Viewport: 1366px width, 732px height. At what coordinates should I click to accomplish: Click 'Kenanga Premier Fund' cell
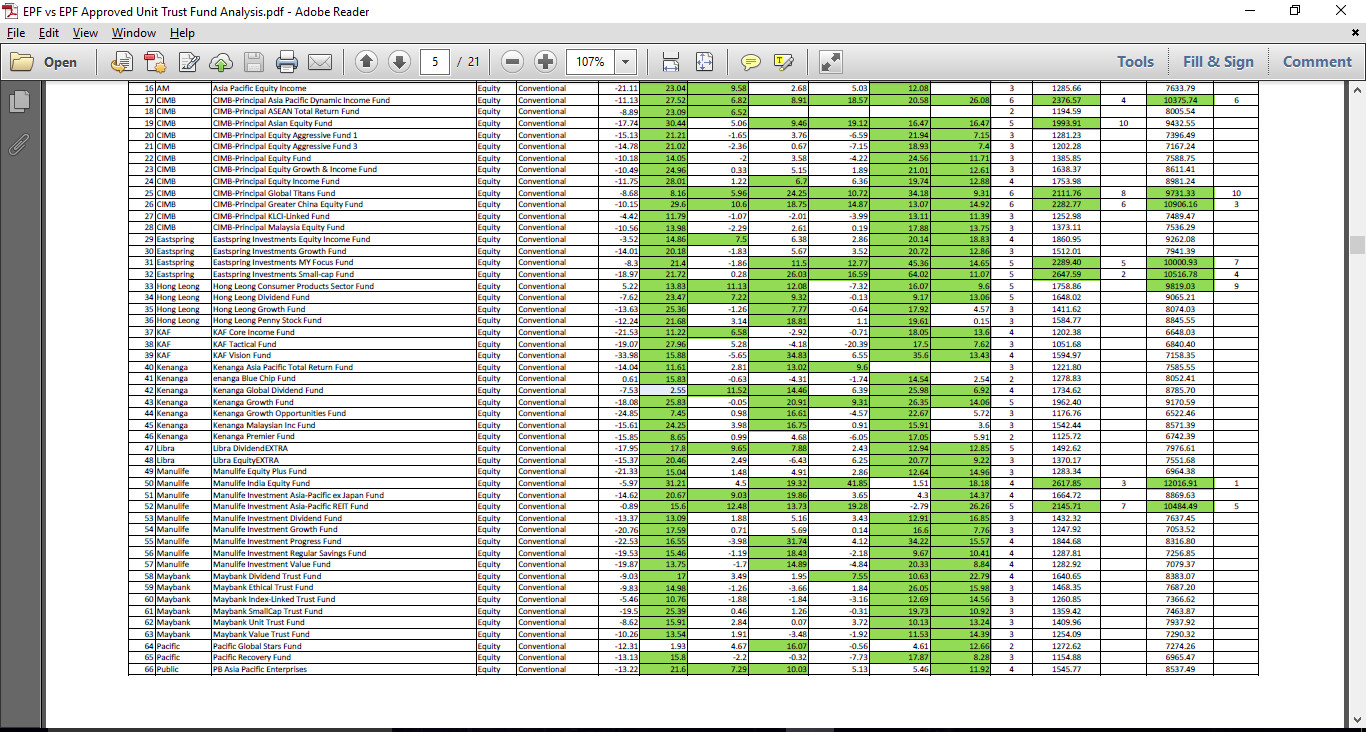(x=343, y=436)
